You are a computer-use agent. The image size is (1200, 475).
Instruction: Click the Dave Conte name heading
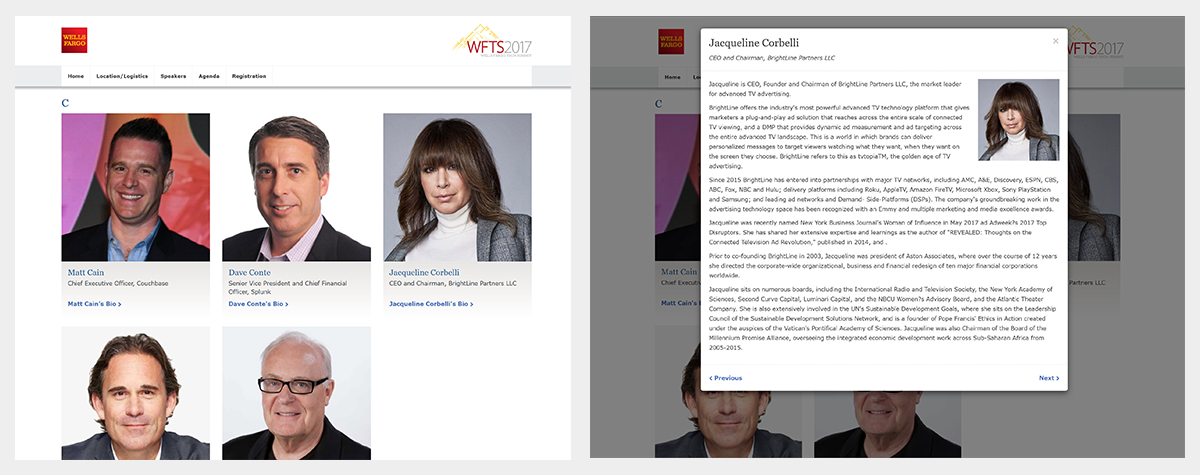252,272
